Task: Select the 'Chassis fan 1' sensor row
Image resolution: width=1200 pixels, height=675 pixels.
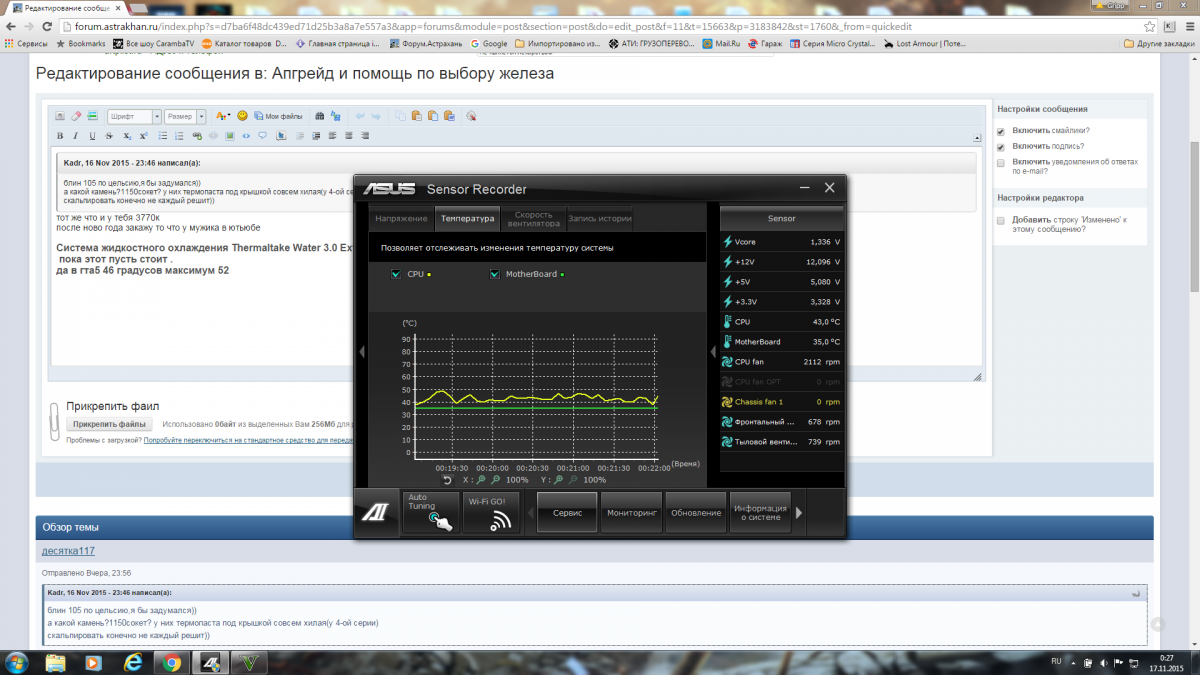Action: tap(781, 402)
